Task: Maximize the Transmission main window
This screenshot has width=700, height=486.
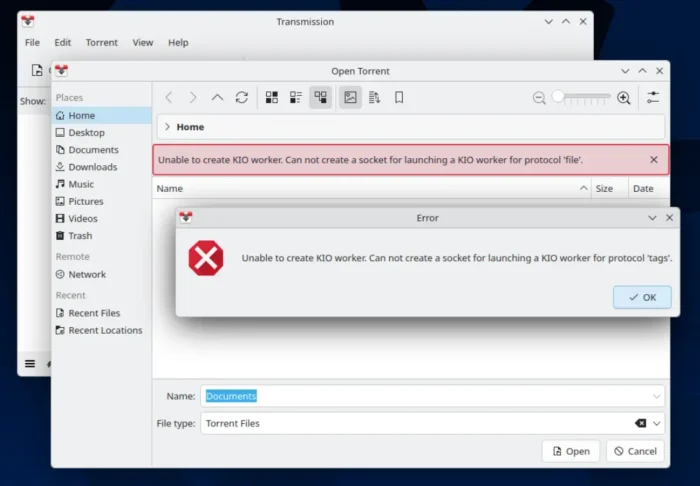Action: pos(566,21)
